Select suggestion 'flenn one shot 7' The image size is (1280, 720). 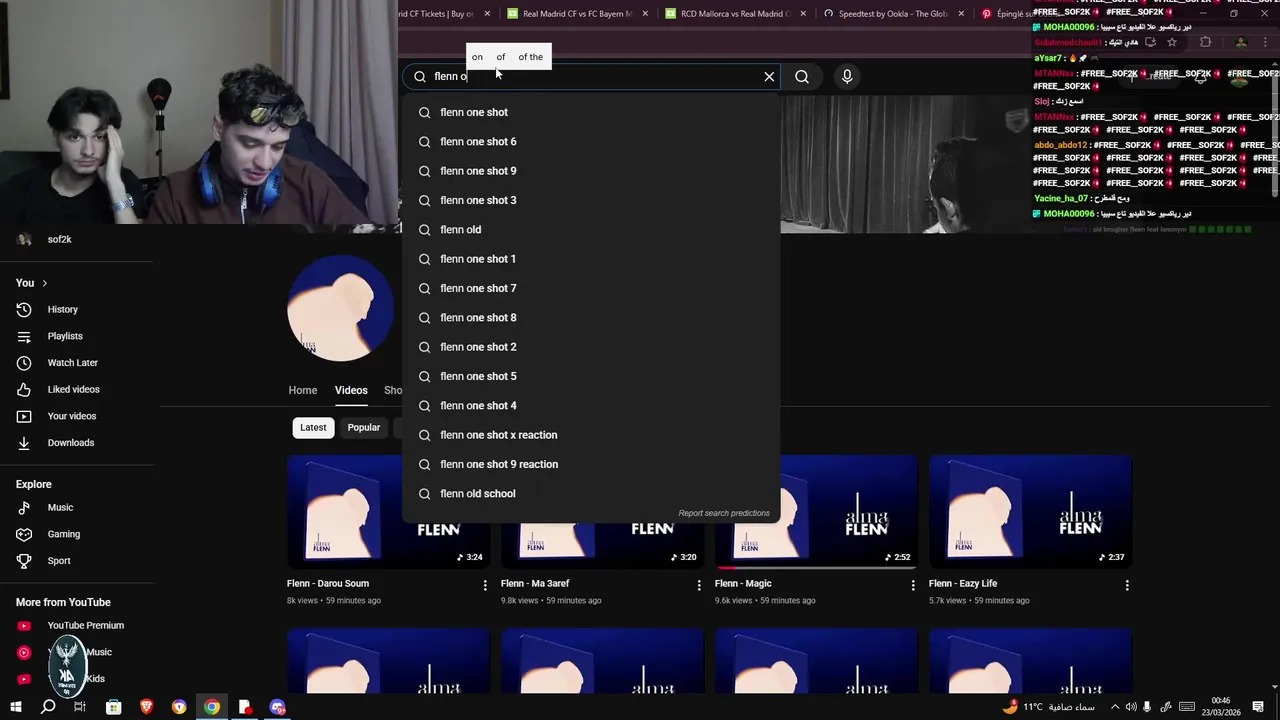click(591, 288)
